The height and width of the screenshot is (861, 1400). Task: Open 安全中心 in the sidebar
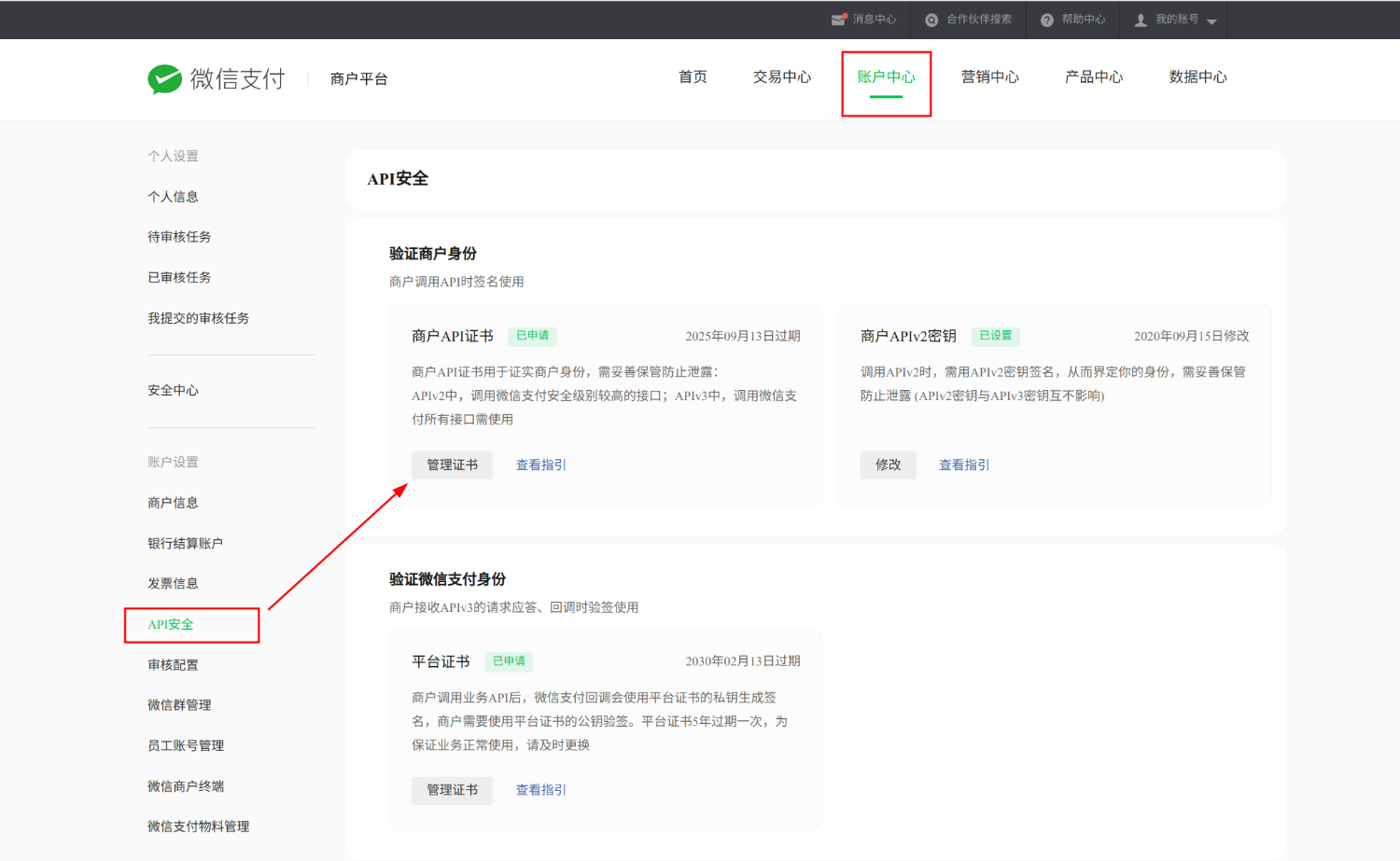[x=173, y=391]
